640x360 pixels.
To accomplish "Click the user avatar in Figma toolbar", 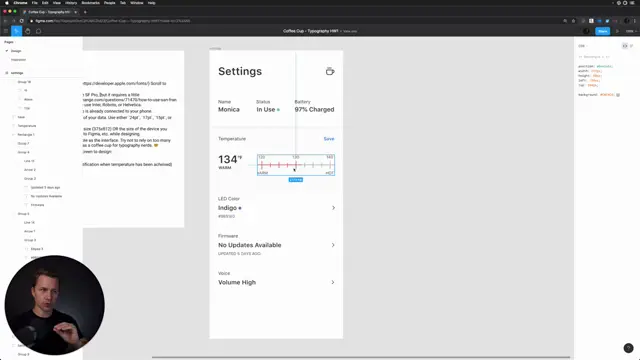I will click(586, 31).
